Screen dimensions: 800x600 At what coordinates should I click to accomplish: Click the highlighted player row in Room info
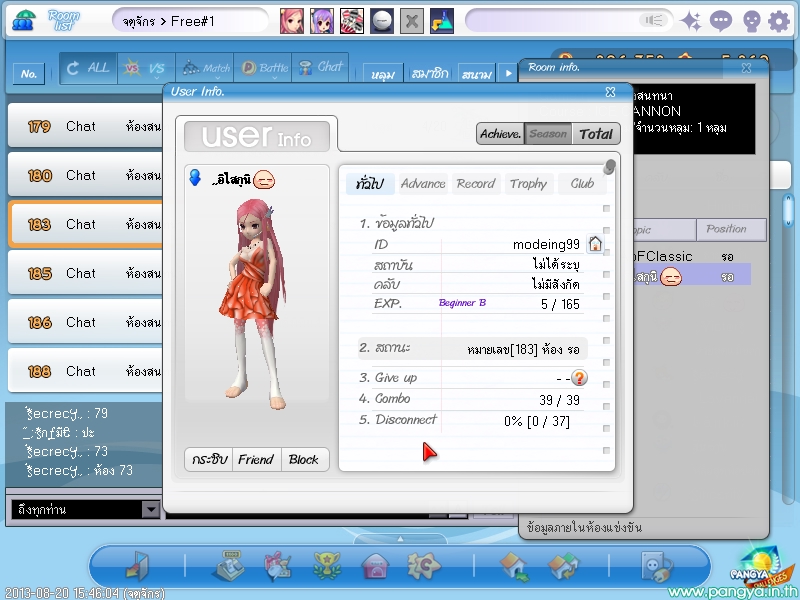tap(692, 276)
